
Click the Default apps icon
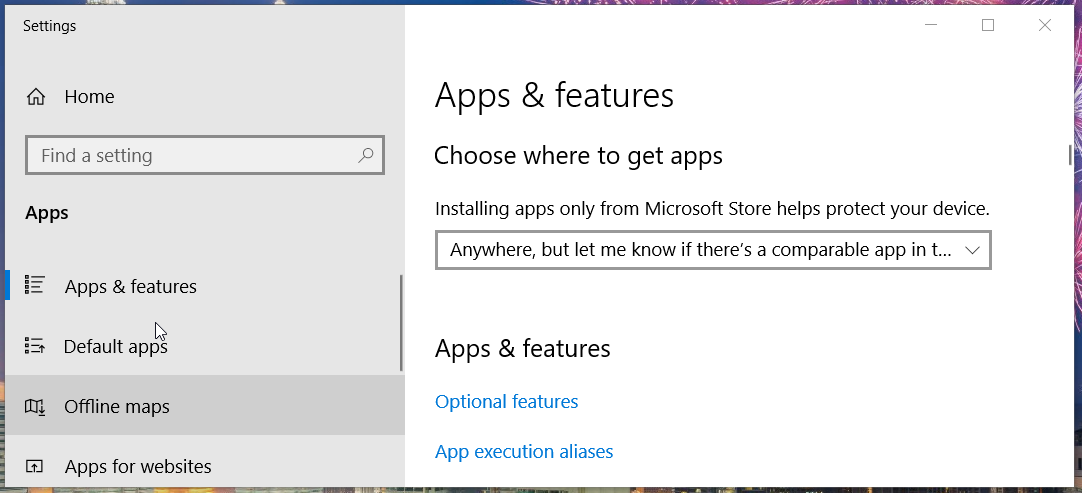tap(35, 345)
